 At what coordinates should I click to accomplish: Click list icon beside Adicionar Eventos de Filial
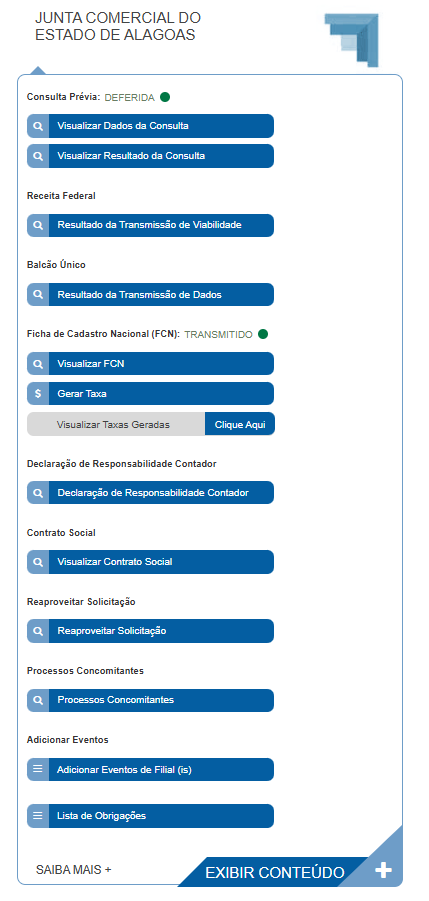click(x=38, y=769)
